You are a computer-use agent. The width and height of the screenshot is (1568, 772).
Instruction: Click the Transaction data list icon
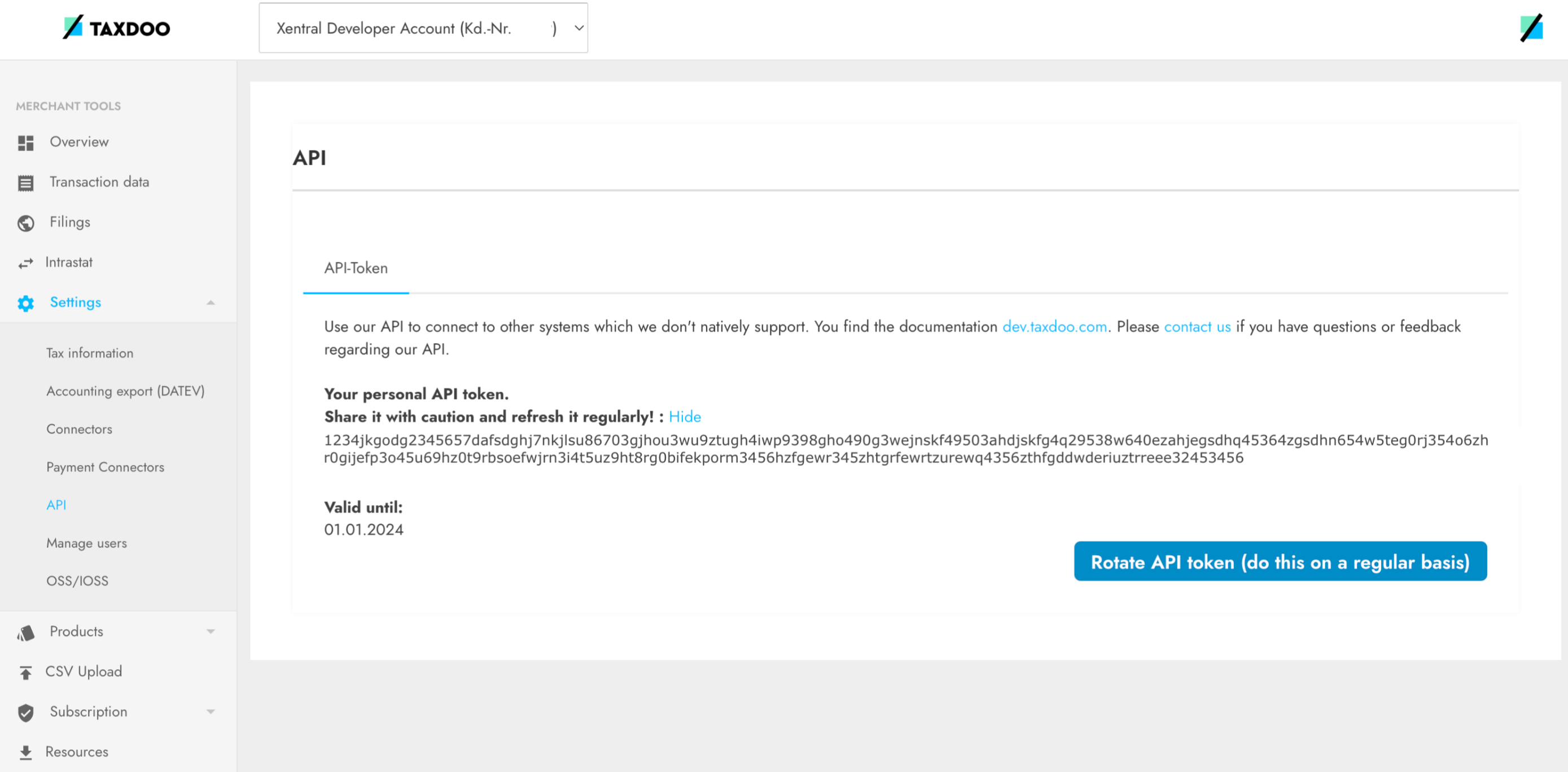[x=25, y=182]
